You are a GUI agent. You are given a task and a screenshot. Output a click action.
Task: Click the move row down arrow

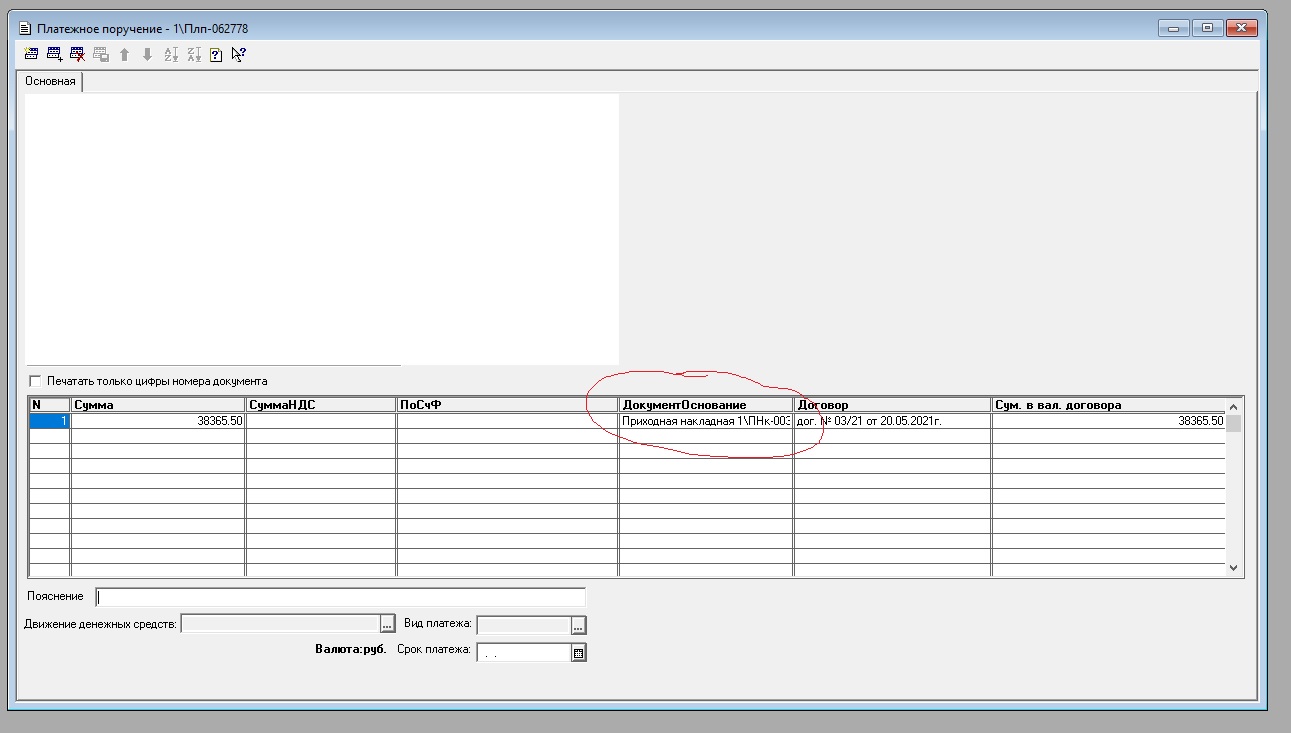pos(147,55)
